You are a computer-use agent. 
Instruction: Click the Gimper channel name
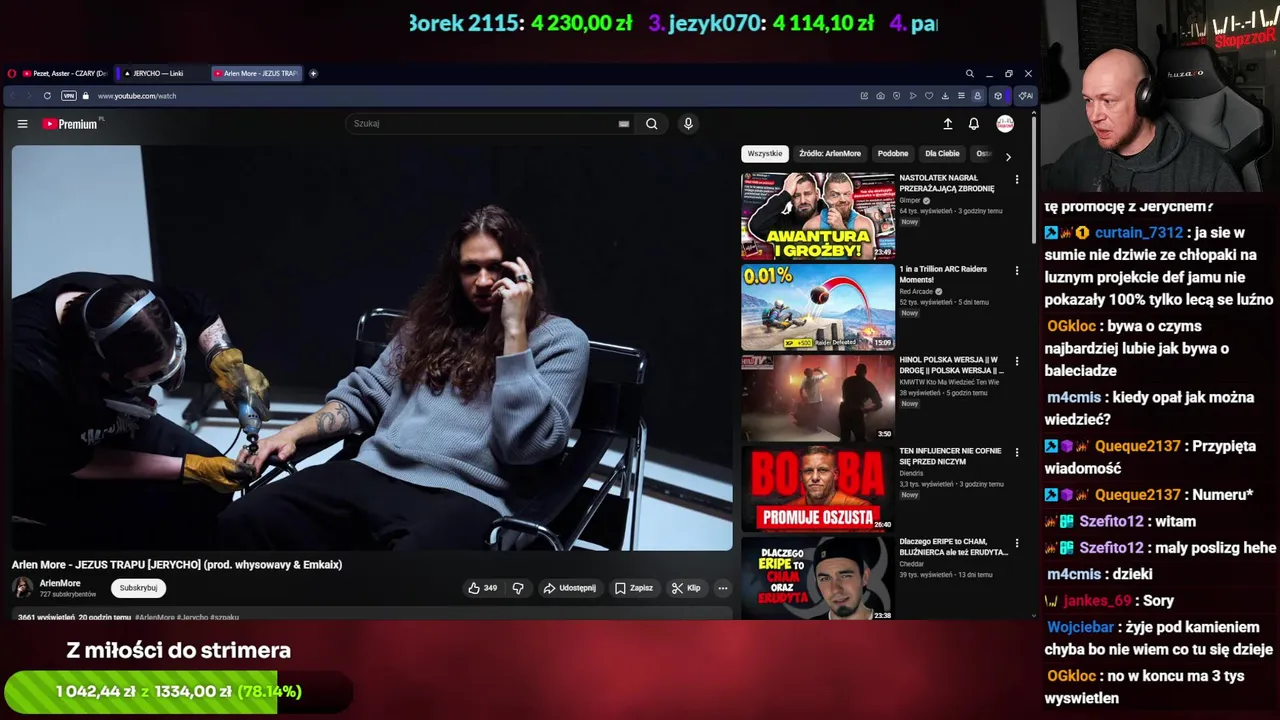point(910,200)
